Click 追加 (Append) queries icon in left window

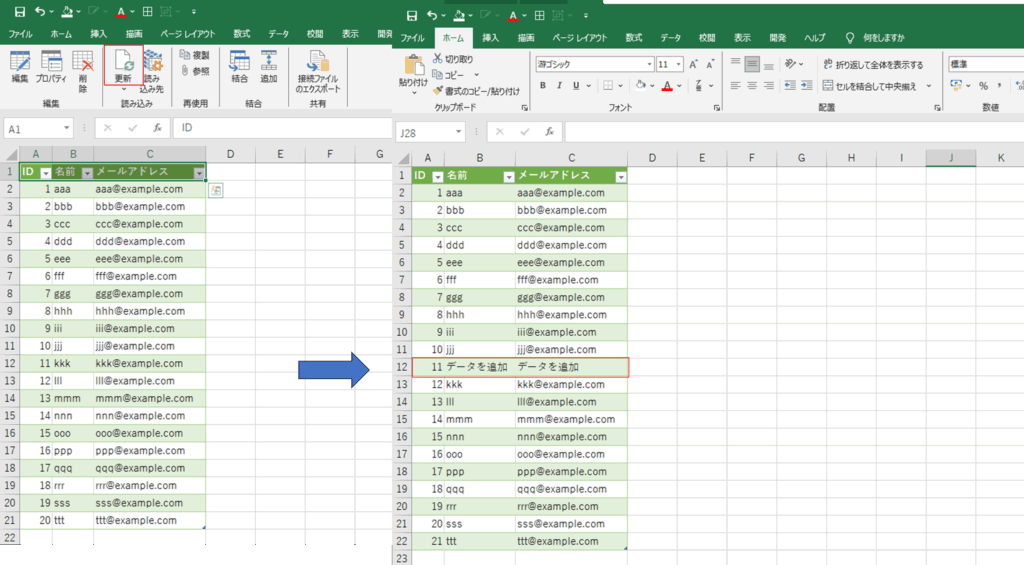click(x=268, y=67)
